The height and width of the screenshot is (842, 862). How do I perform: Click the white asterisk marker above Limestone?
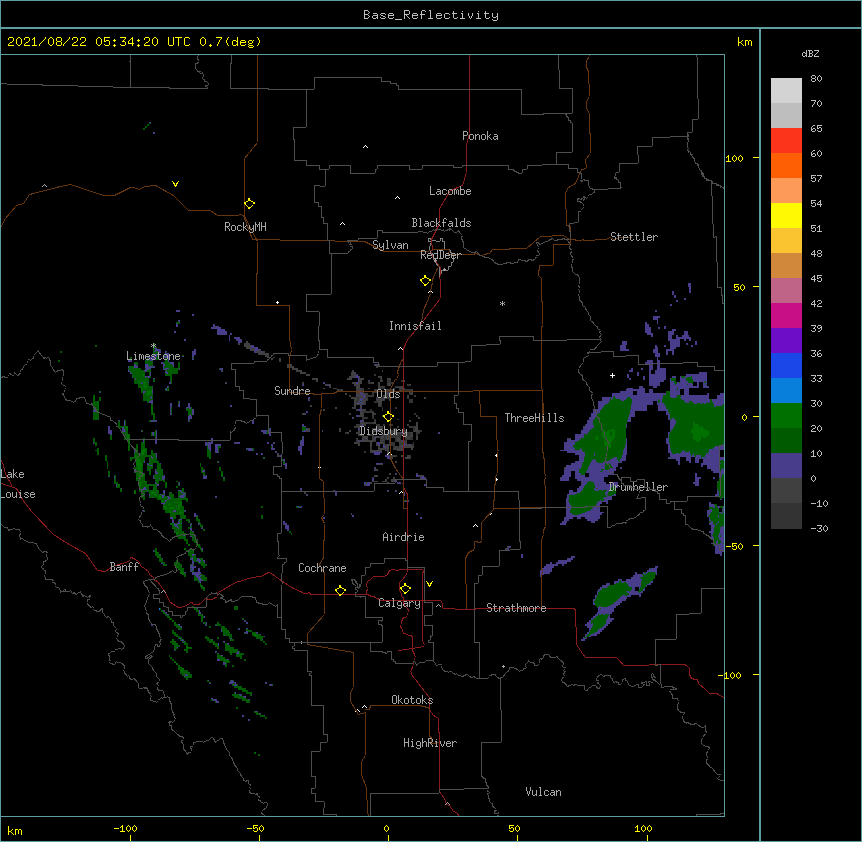(153, 346)
